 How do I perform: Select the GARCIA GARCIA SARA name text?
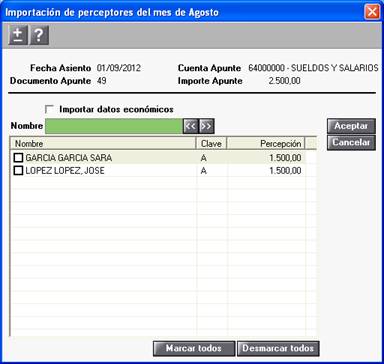[x=69, y=158]
